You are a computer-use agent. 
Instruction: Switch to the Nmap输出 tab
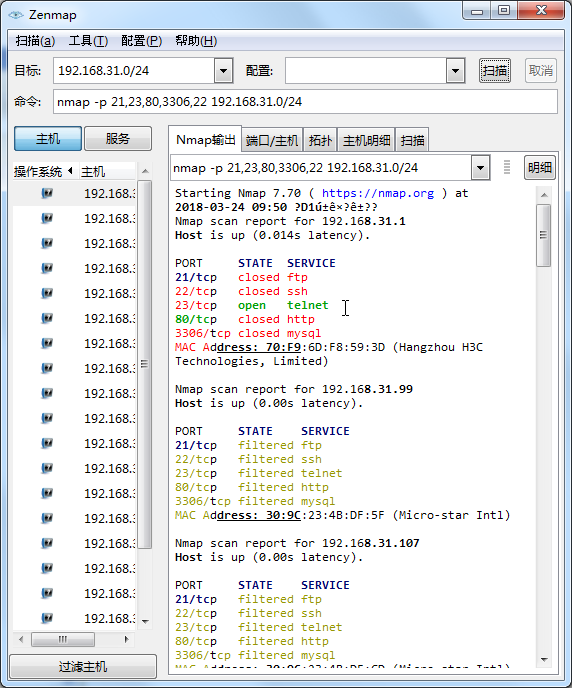(x=205, y=140)
